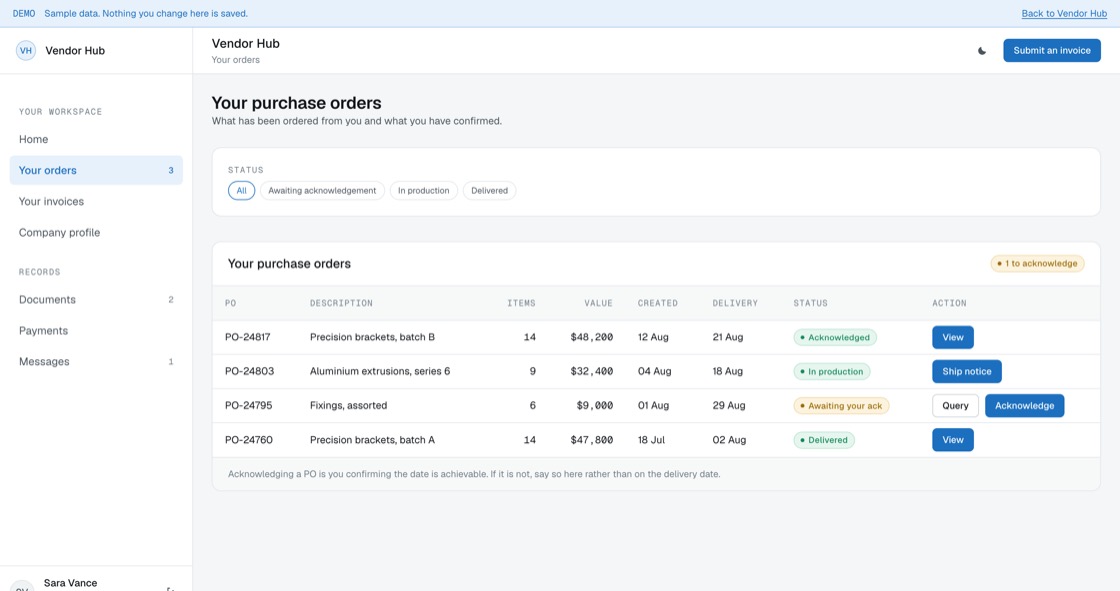Image resolution: width=1120 pixels, height=591 pixels.
Task: Click the ACTION column header
Action: tap(949, 304)
